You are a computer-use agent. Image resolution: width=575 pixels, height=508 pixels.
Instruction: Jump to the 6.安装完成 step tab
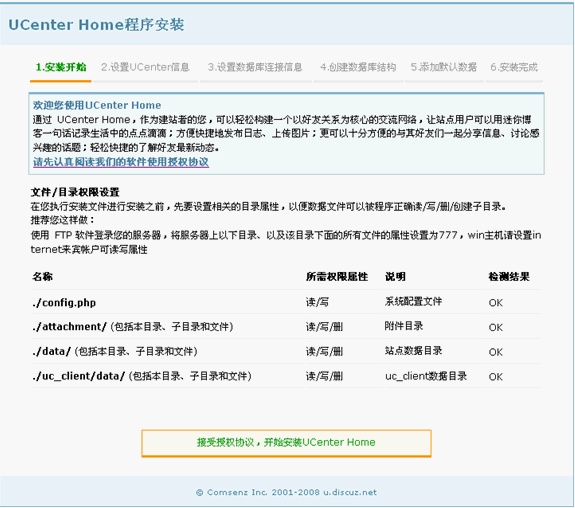[x=514, y=67]
